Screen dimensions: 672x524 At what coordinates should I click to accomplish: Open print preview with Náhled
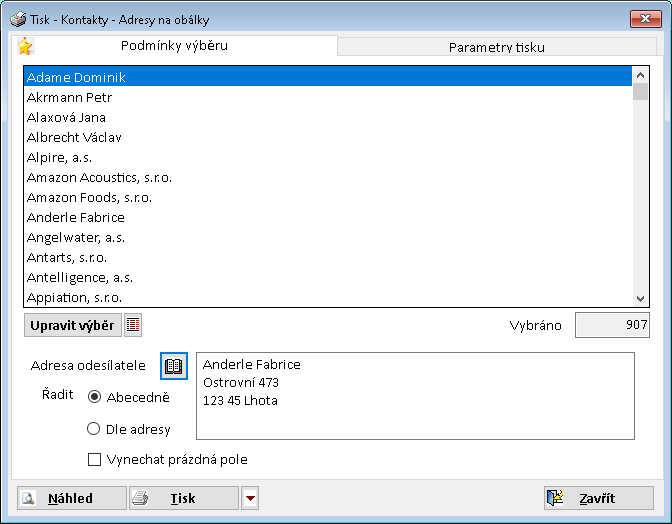(x=71, y=498)
